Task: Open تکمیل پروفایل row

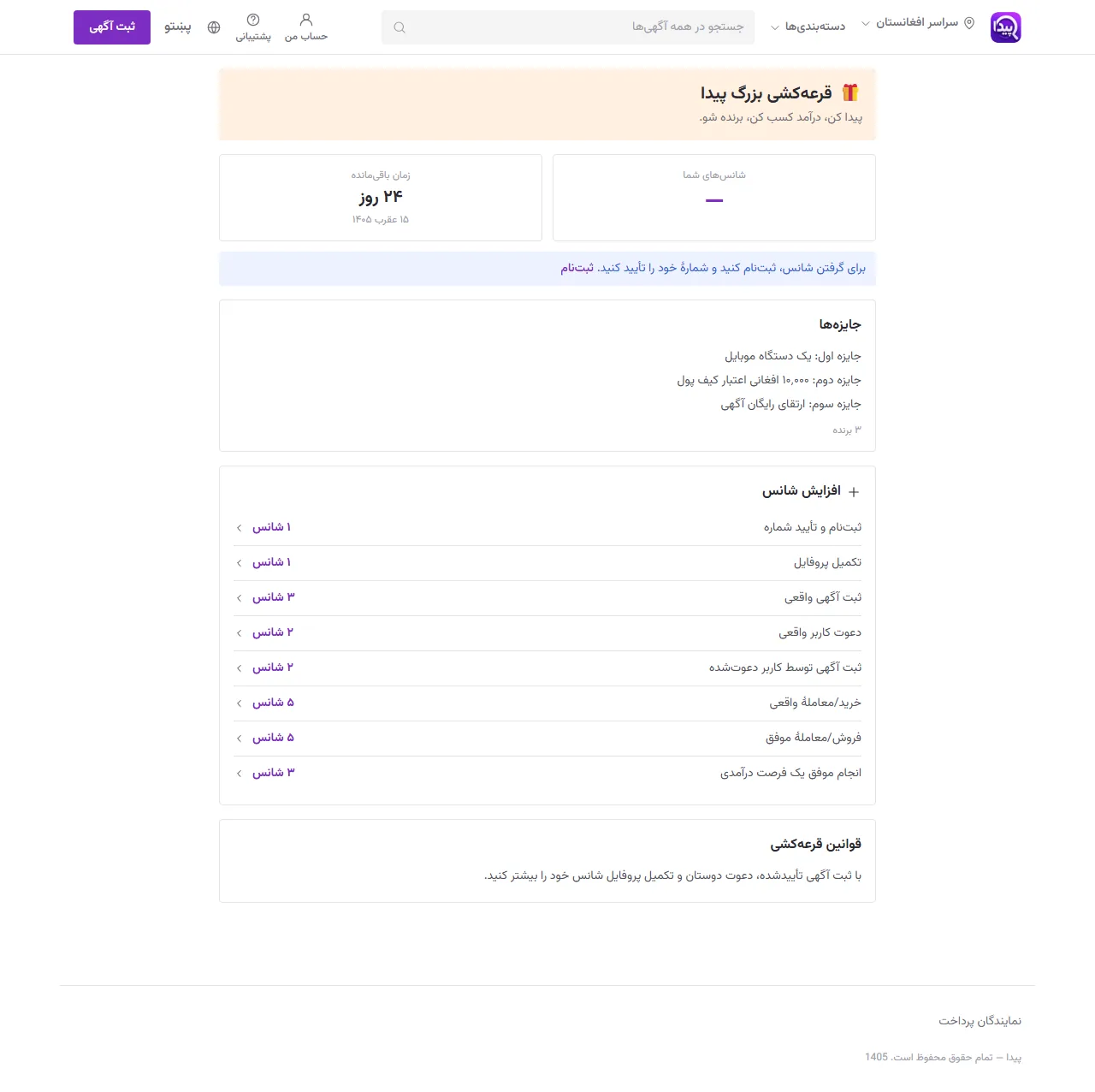Action: click(x=547, y=562)
